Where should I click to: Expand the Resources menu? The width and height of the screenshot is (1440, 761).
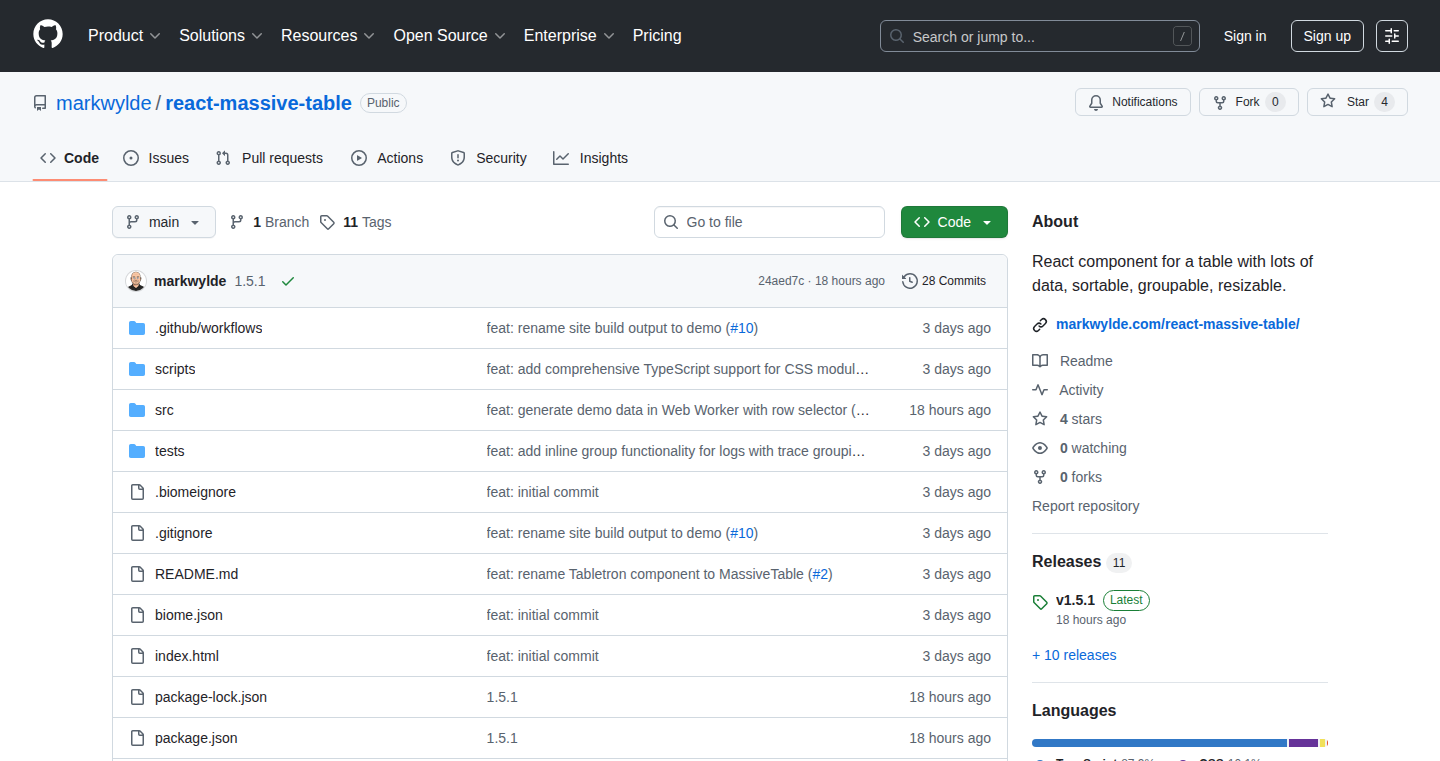pyautogui.click(x=328, y=36)
